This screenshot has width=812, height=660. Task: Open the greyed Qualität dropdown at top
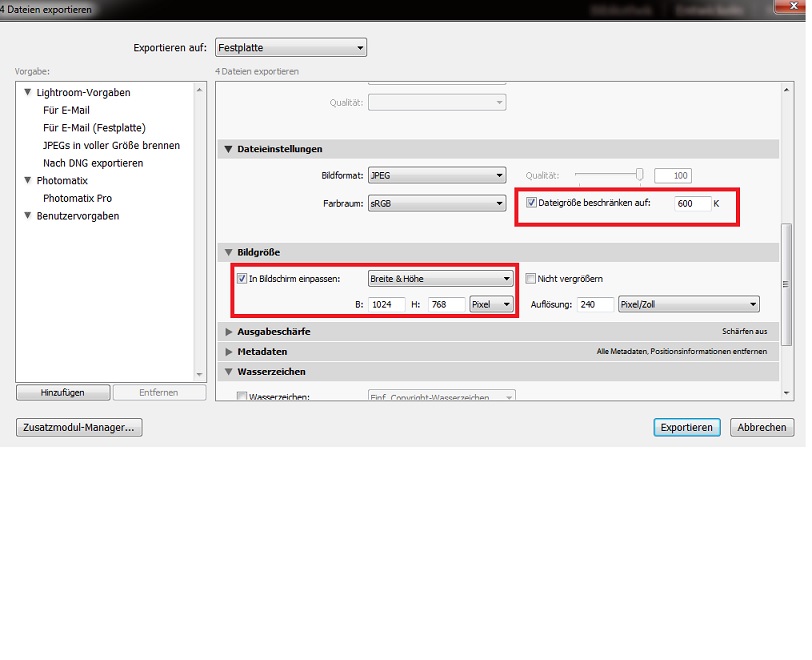tap(437, 103)
